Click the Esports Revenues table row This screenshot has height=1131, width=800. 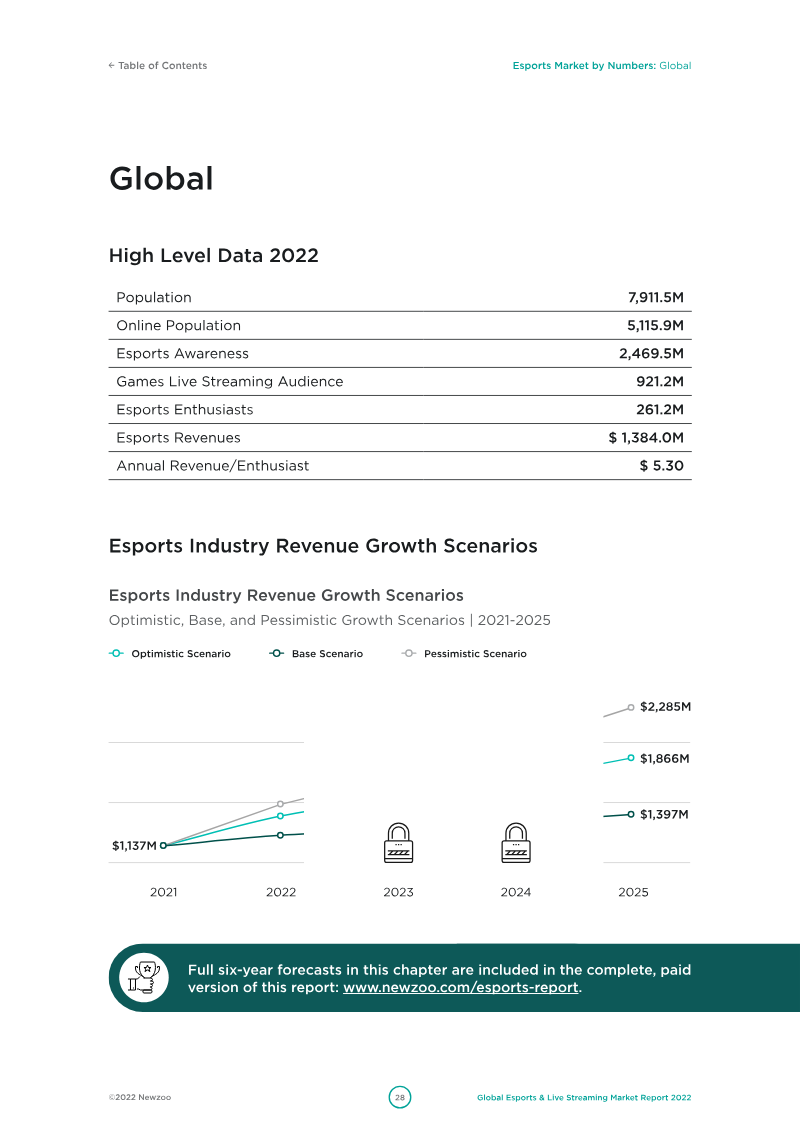click(x=400, y=438)
